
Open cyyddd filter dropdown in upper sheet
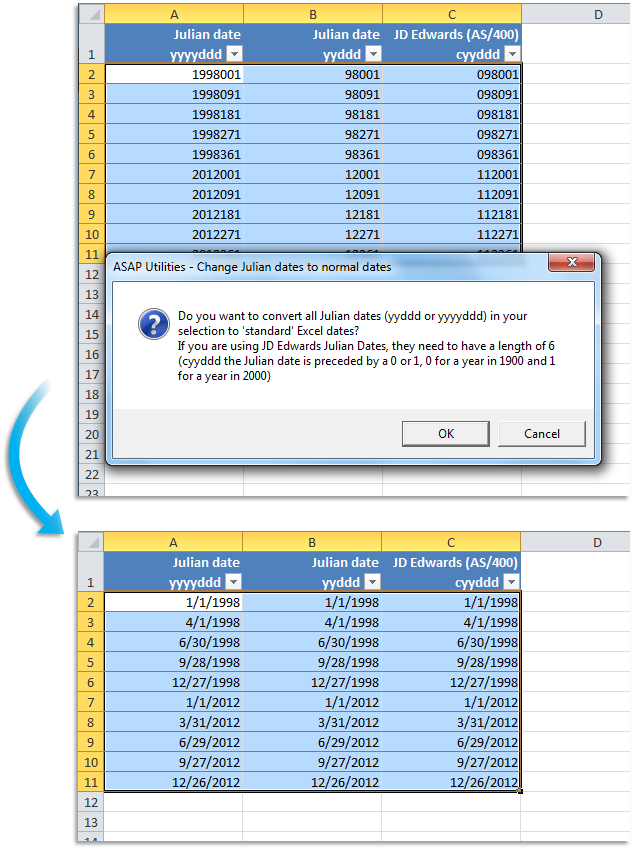(511, 54)
